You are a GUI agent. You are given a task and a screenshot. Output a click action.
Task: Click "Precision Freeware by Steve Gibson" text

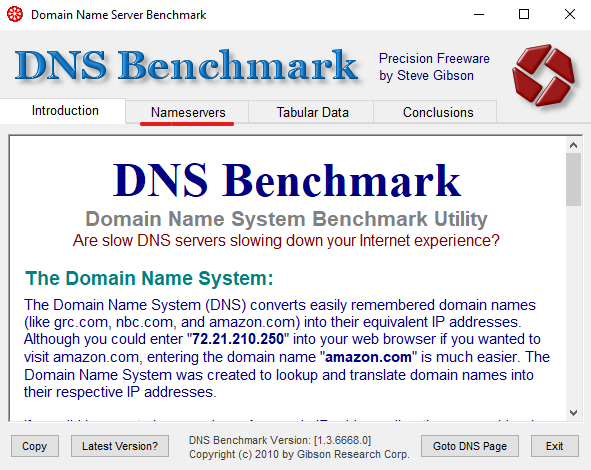pos(434,67)
